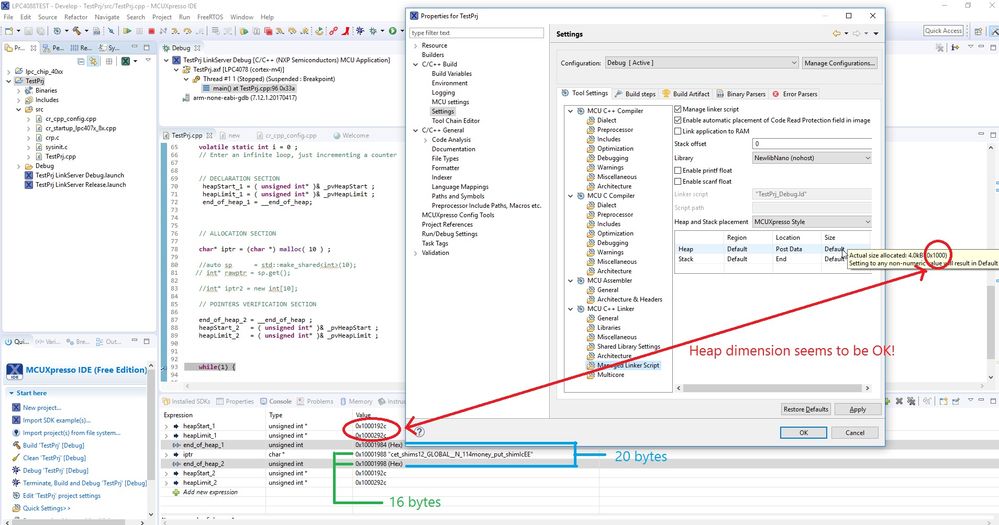Enable printf float checkbox
The image size is (999, 525).
point(678,170)
